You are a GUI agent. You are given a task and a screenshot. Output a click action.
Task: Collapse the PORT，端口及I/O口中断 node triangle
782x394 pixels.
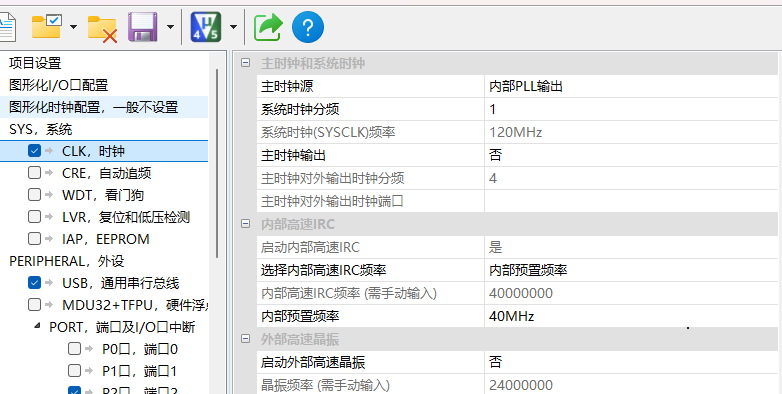click(x=37, y=326)
